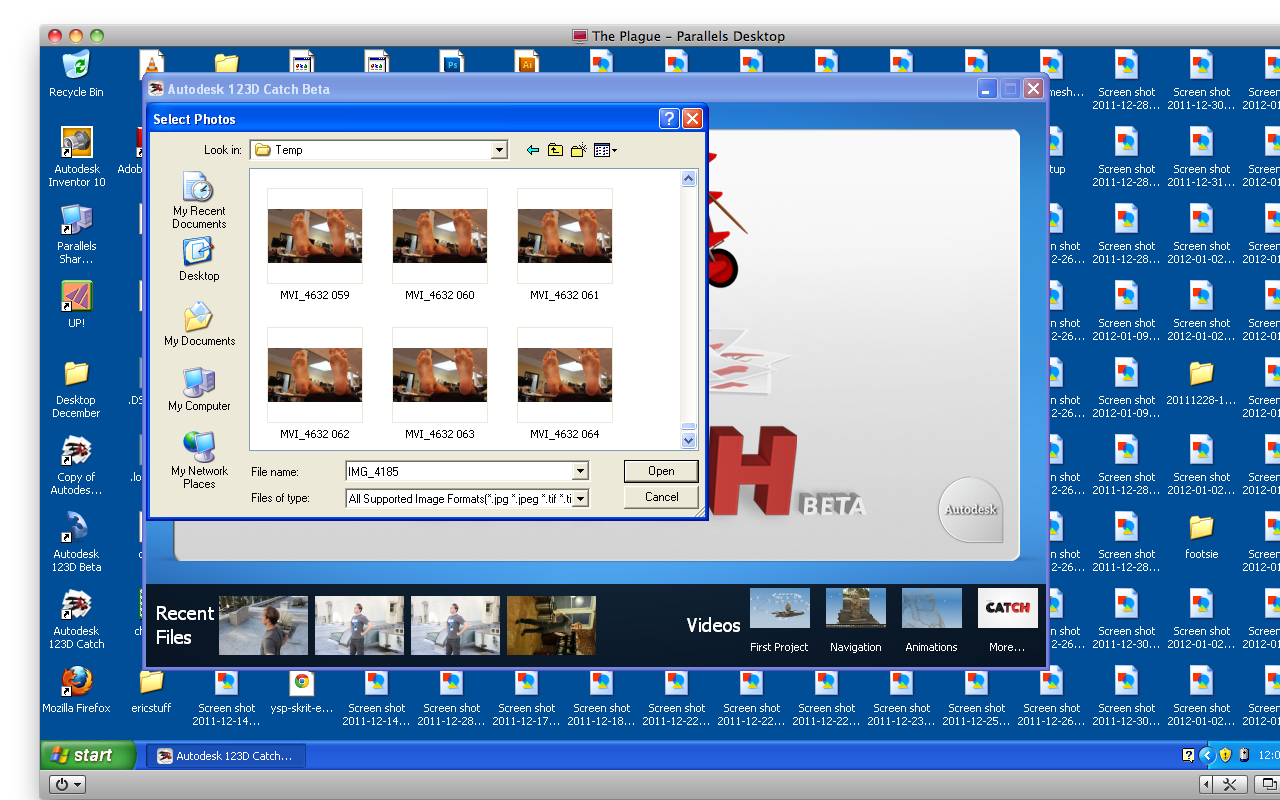
Task: Open My Documents in places bar
Action: (x=199, y=325)
